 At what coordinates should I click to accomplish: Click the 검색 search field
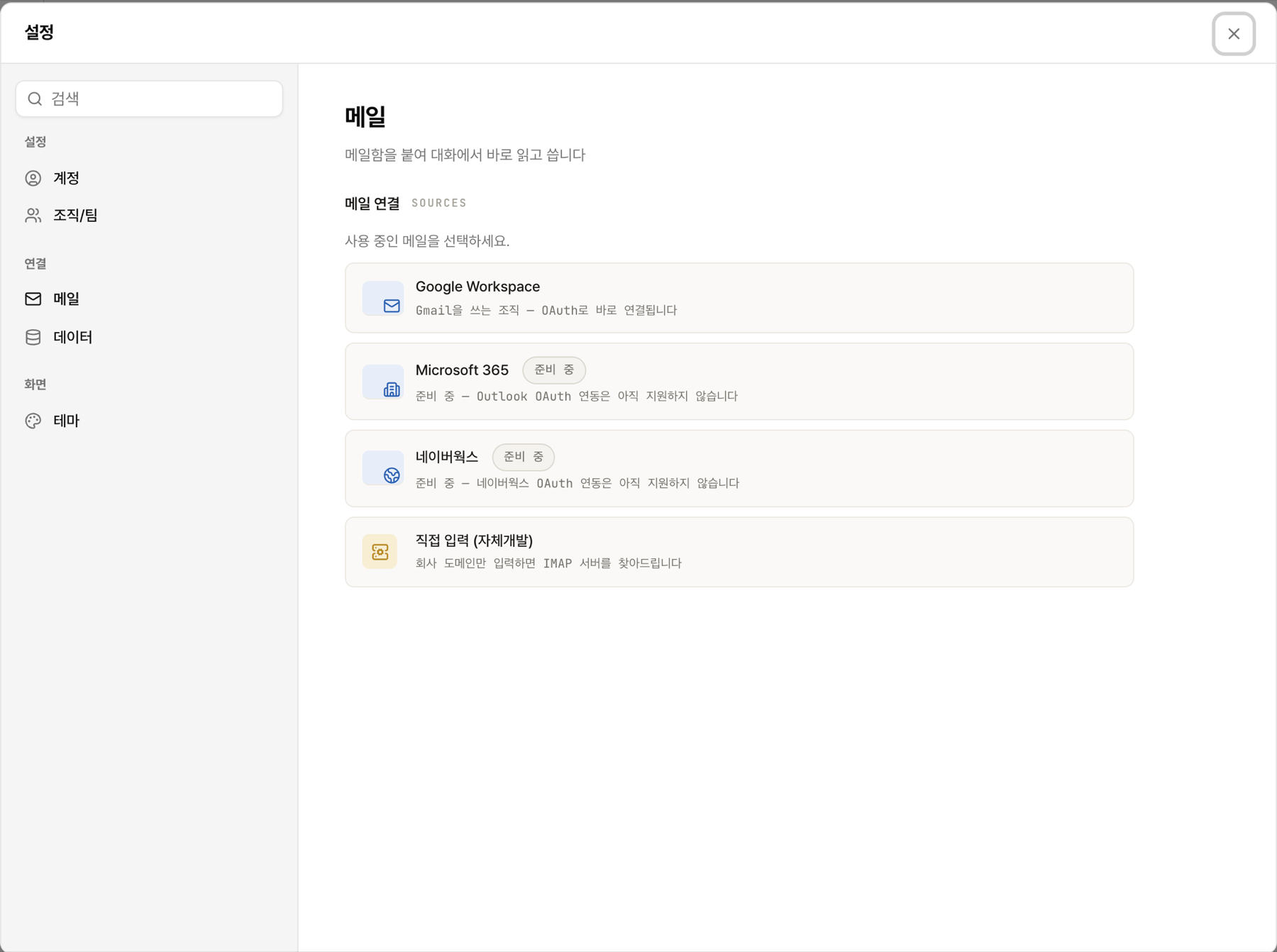pyautogui.click(x=149, y=99)
